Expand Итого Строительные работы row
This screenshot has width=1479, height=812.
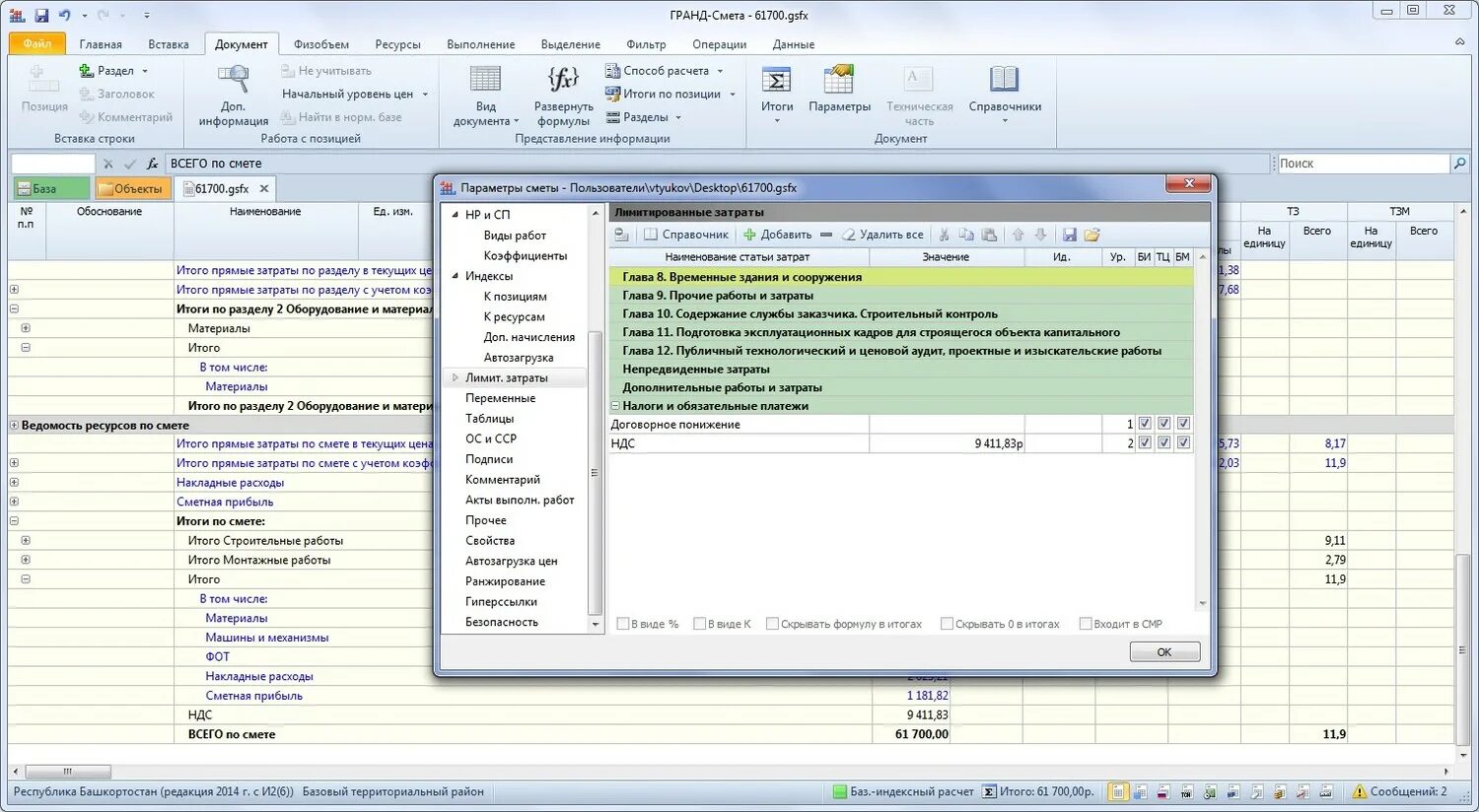click(26, 540)
